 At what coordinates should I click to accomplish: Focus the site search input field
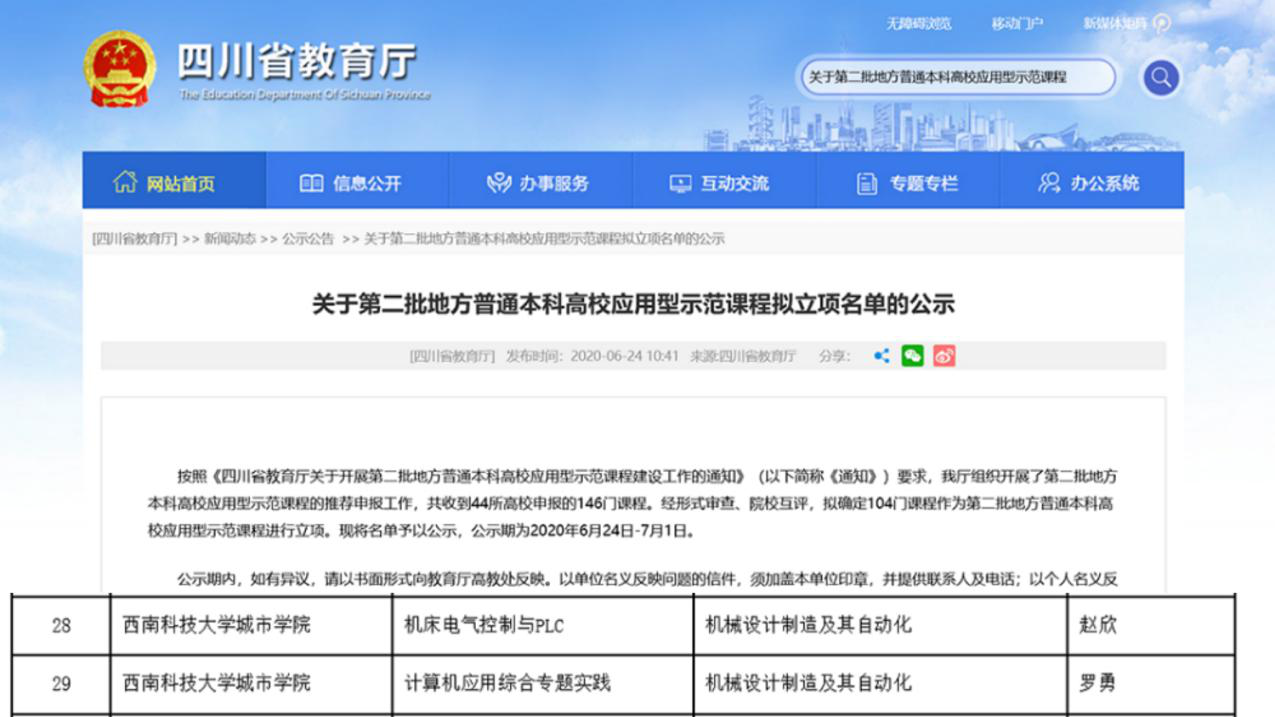tap(955, 77)
